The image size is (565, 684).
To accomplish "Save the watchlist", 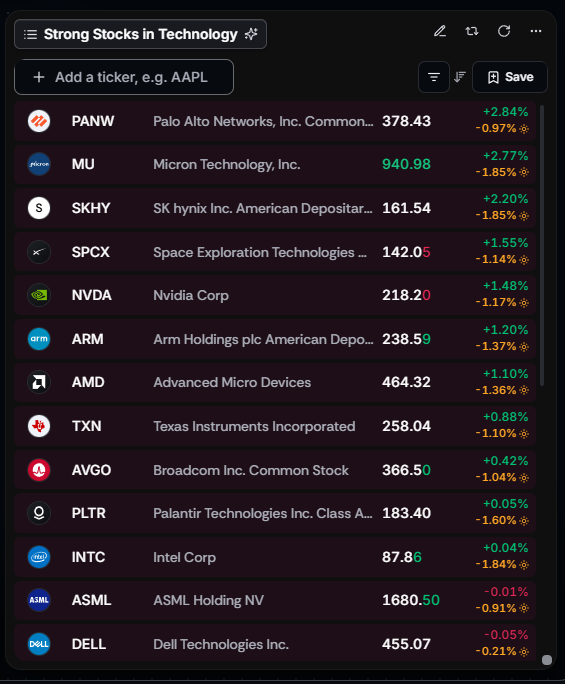I will 510,77.
